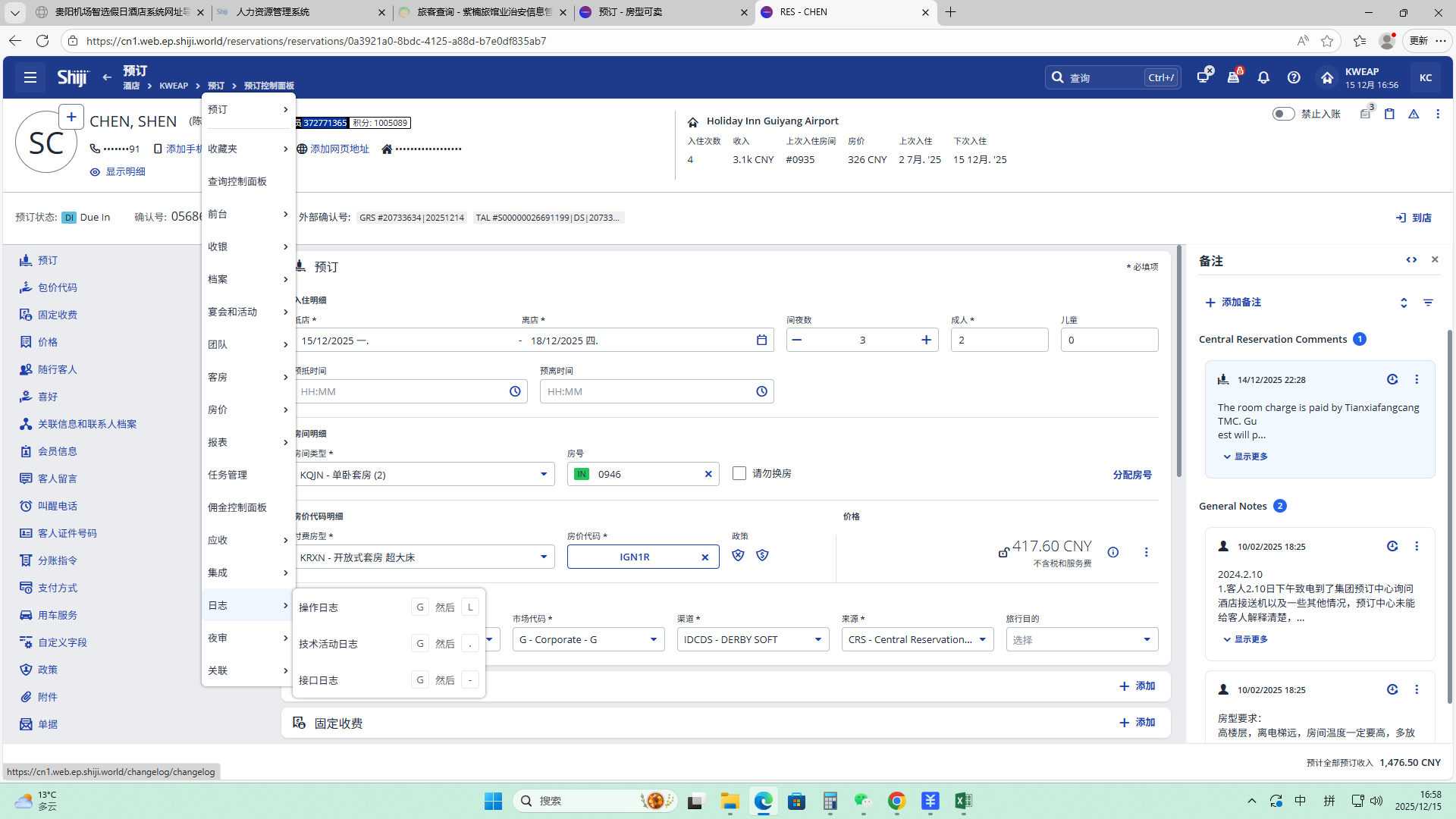Click the 分配房号 link

tap(1131, 475)
